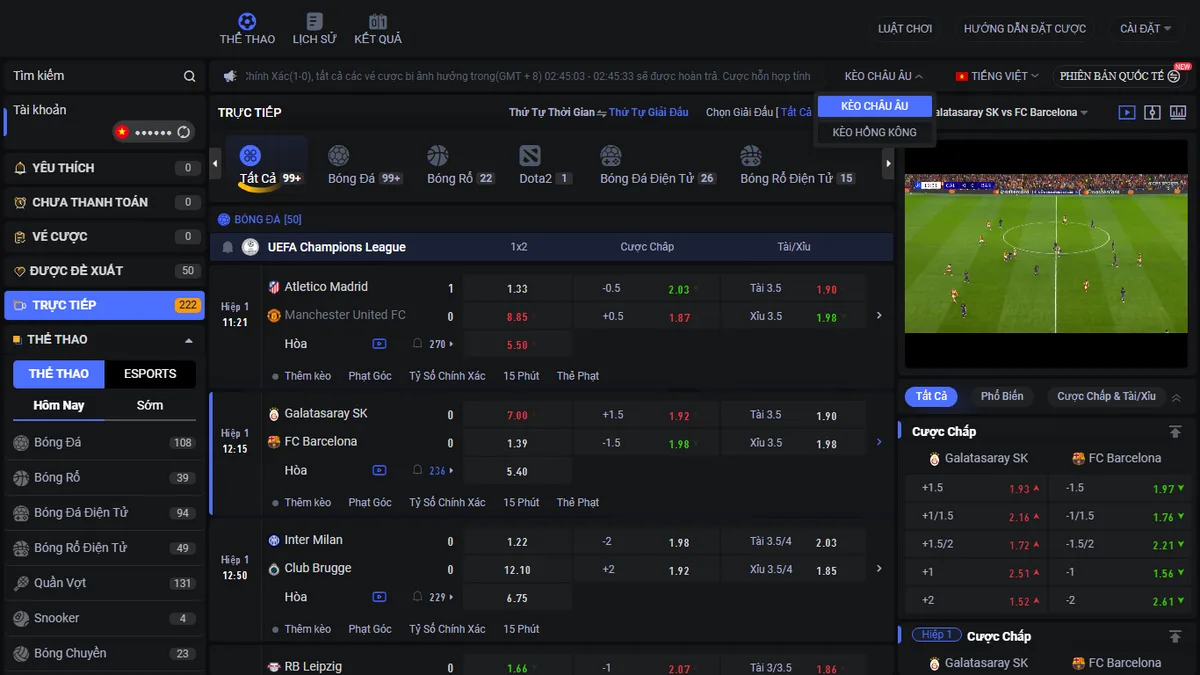The image size is (1200, 675).
Task: Open live stream icon in the Galatasaray SK match
Action: click(379, 470)
